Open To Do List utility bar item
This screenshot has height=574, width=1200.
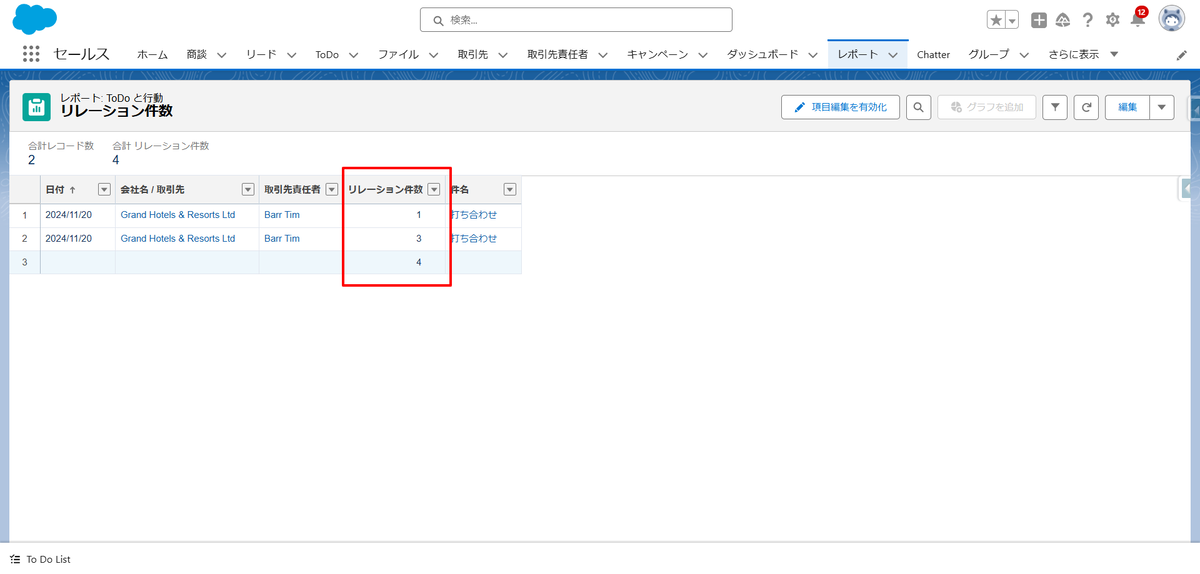pyautogui.click(x=40, y=559)
